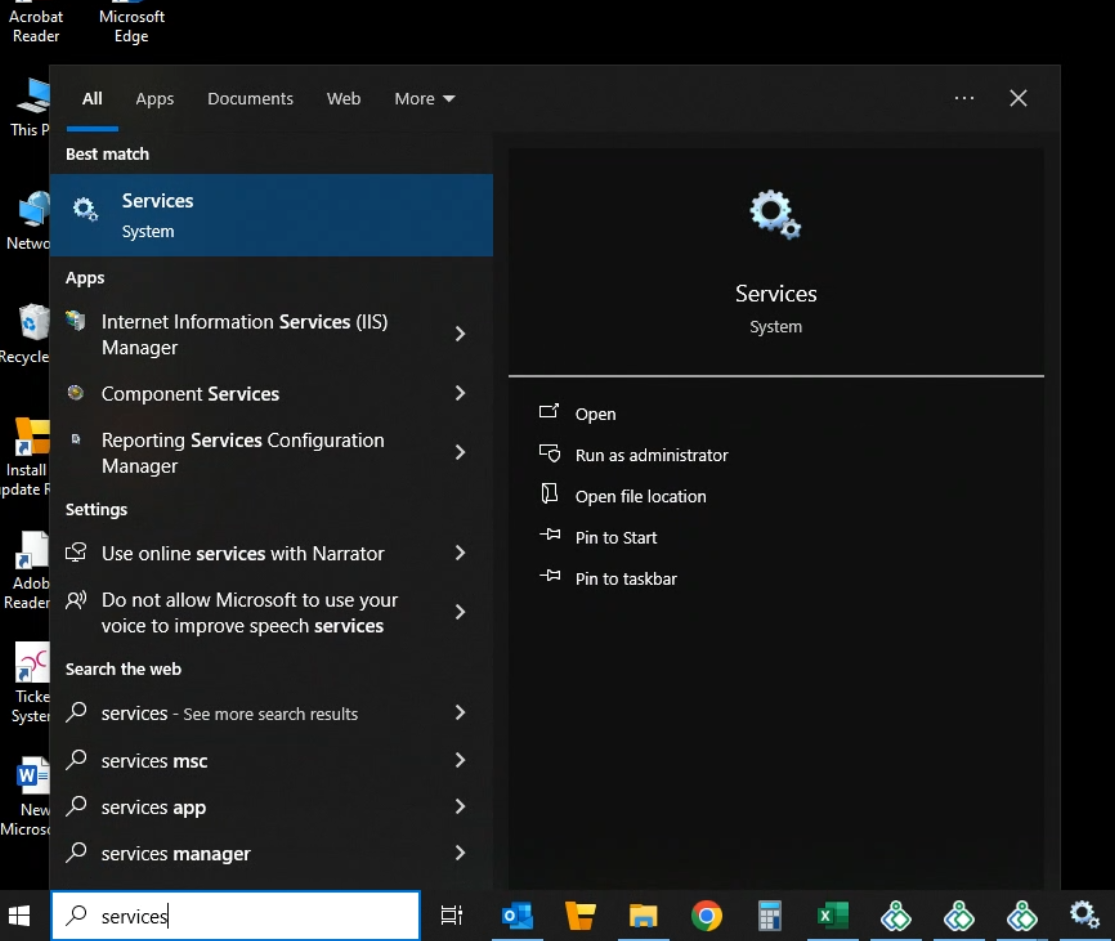Select the 'services msc' web suggestion

pos(154,760)
